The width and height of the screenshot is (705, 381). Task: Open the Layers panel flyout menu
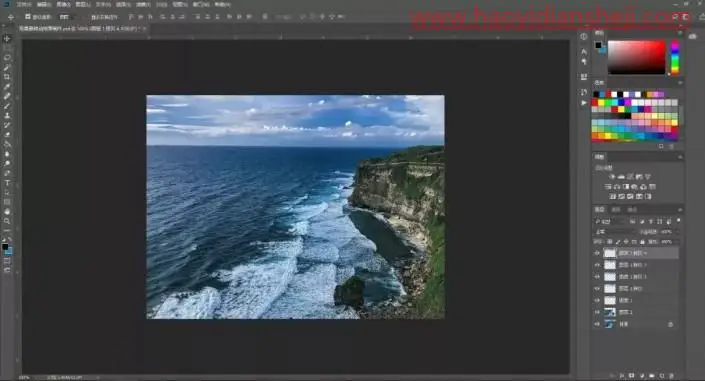(x=680, y=210)
